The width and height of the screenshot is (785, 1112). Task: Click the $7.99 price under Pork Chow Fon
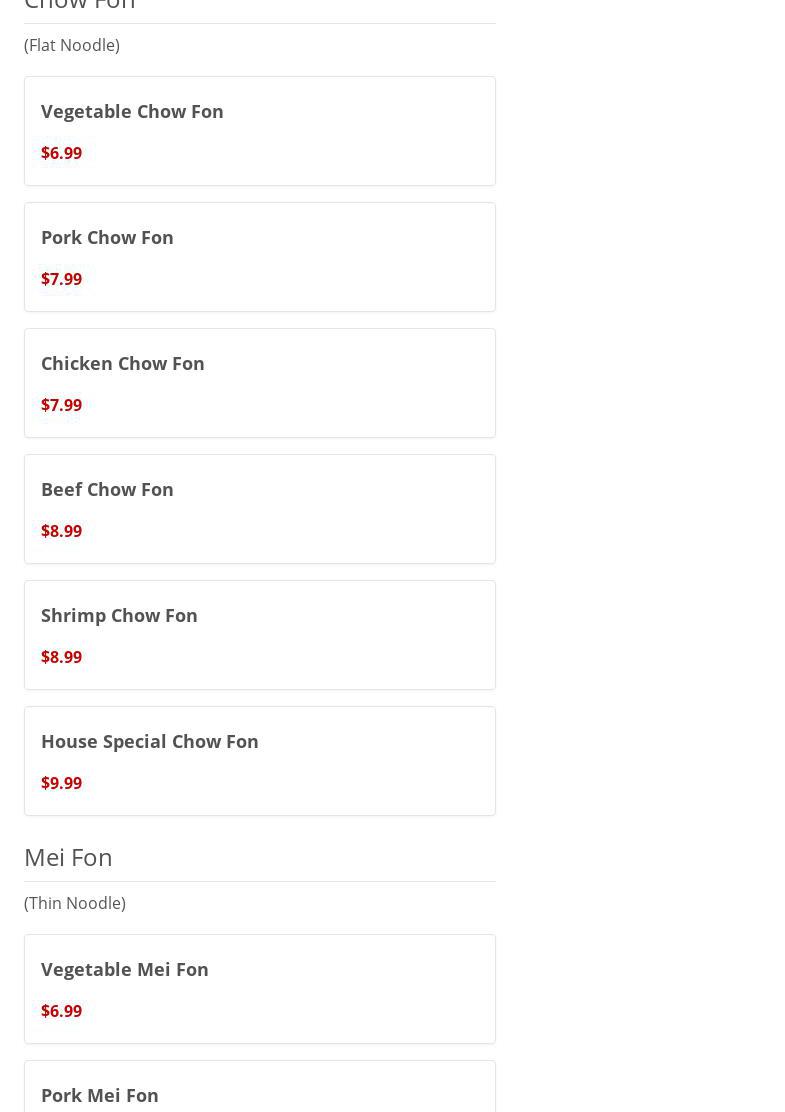pos(61,279)
